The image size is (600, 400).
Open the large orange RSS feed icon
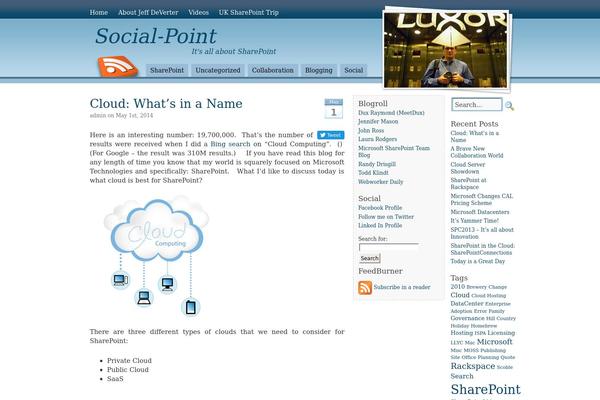click(117, 66)
